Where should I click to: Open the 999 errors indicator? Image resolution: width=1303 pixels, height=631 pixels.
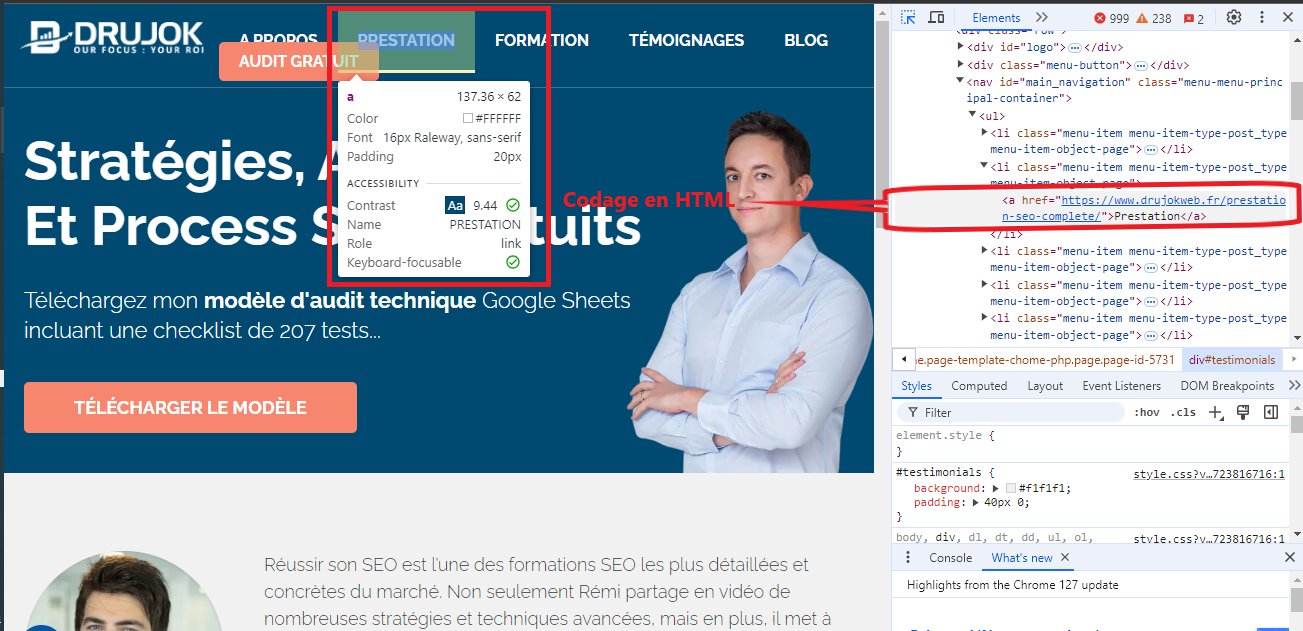[1111, 18]
